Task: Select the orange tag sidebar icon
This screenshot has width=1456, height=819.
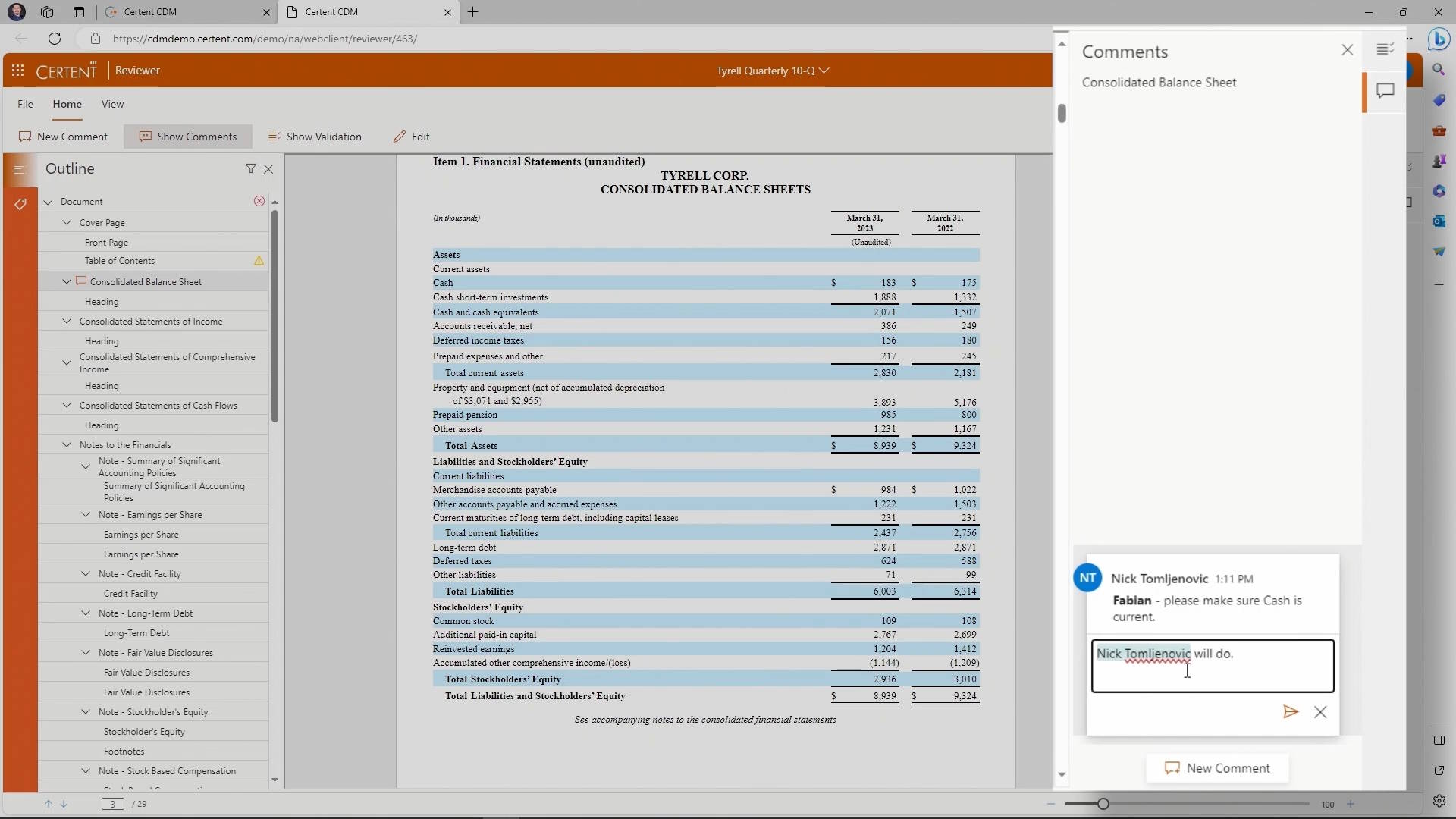Action: (x=20, y=203)
